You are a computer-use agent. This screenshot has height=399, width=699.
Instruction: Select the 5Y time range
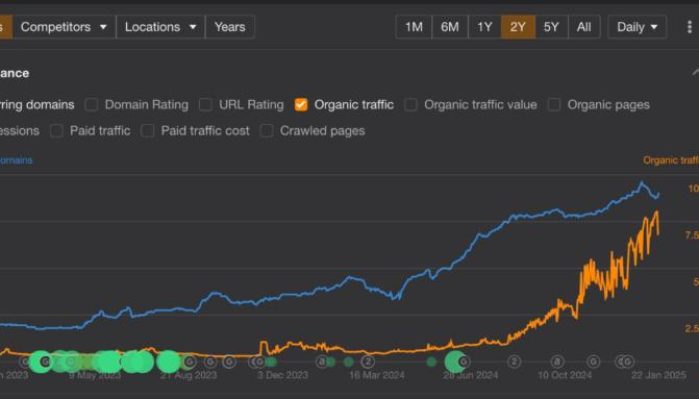551,27
